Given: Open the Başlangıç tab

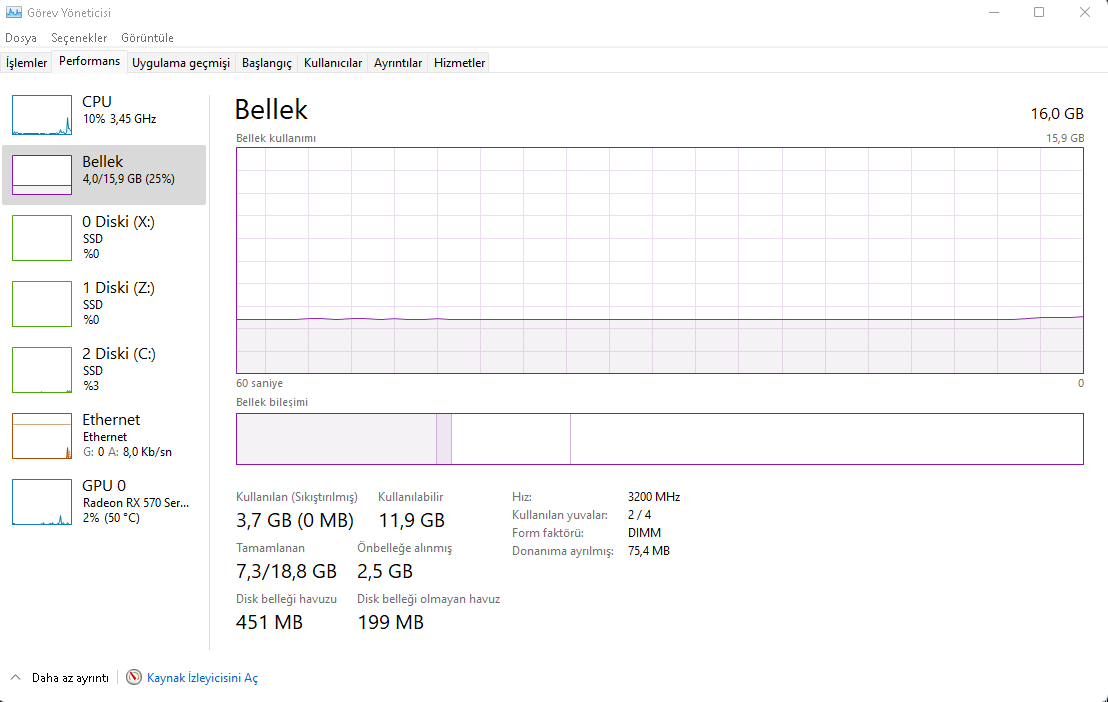Looking at the screenshot, I should click(266, 63).
